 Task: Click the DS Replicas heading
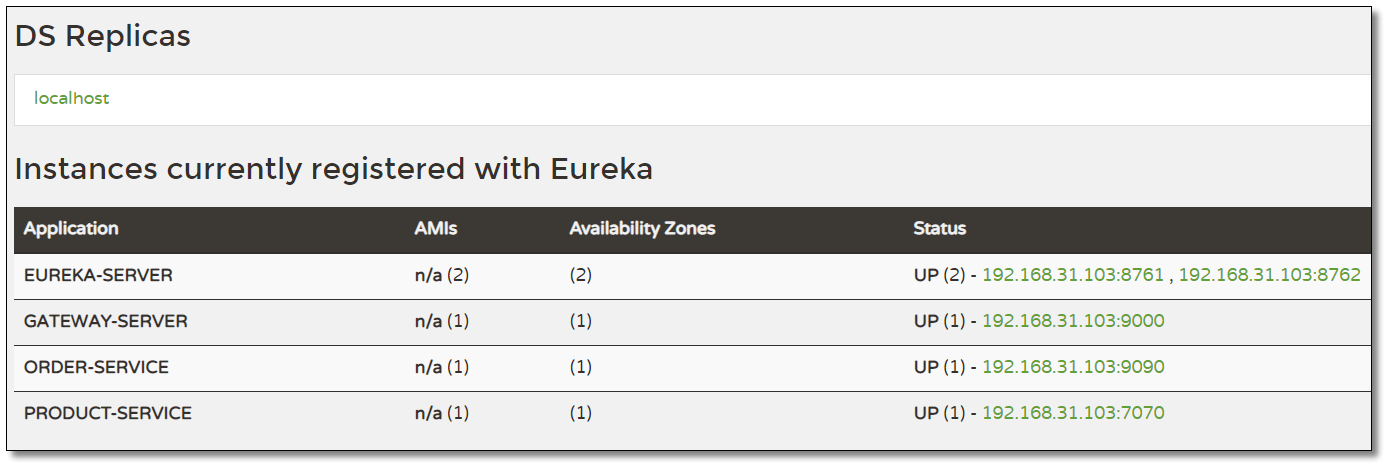point(102,36)
